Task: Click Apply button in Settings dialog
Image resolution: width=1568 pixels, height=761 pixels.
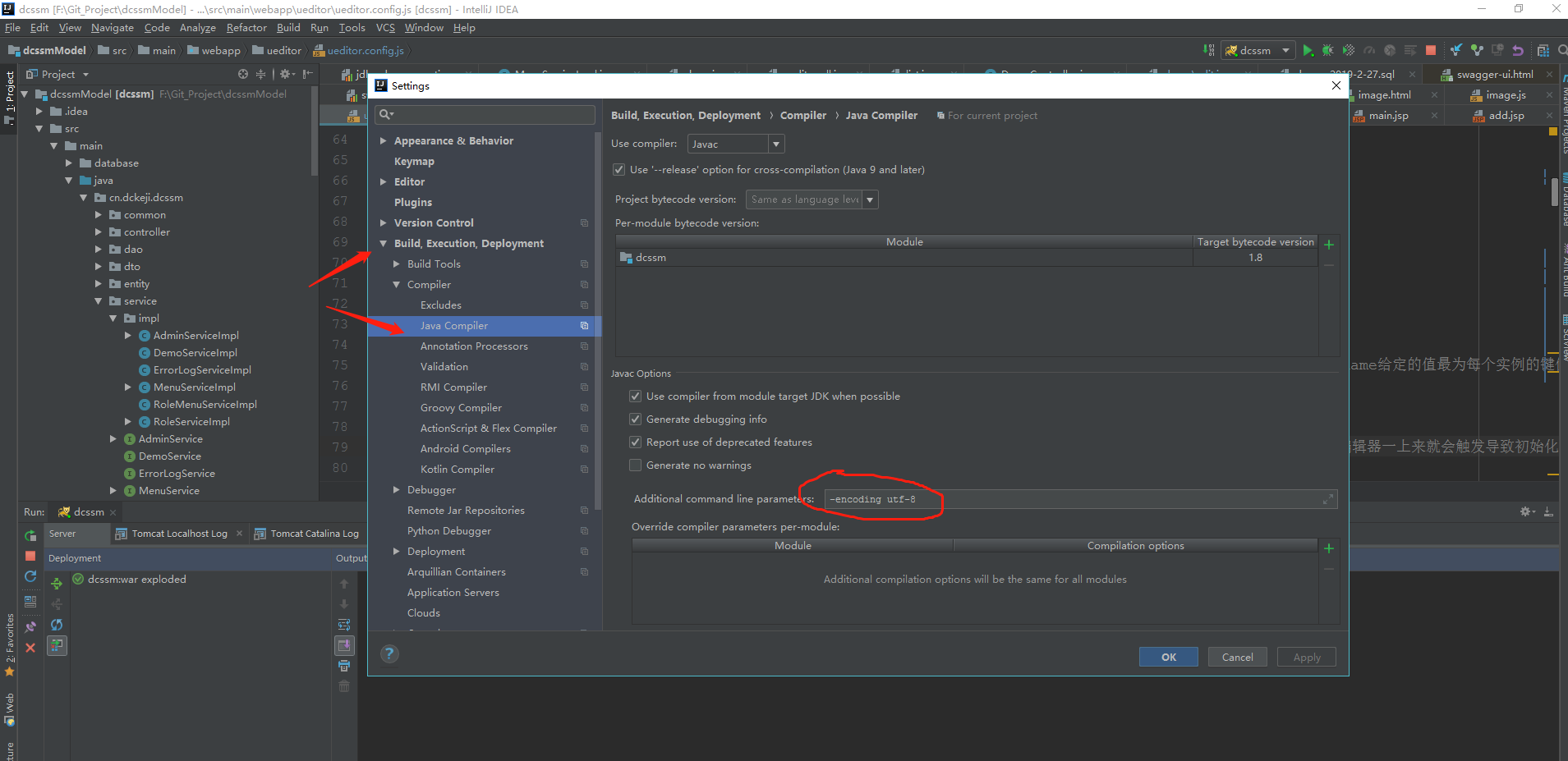Action: point(1306,658)
